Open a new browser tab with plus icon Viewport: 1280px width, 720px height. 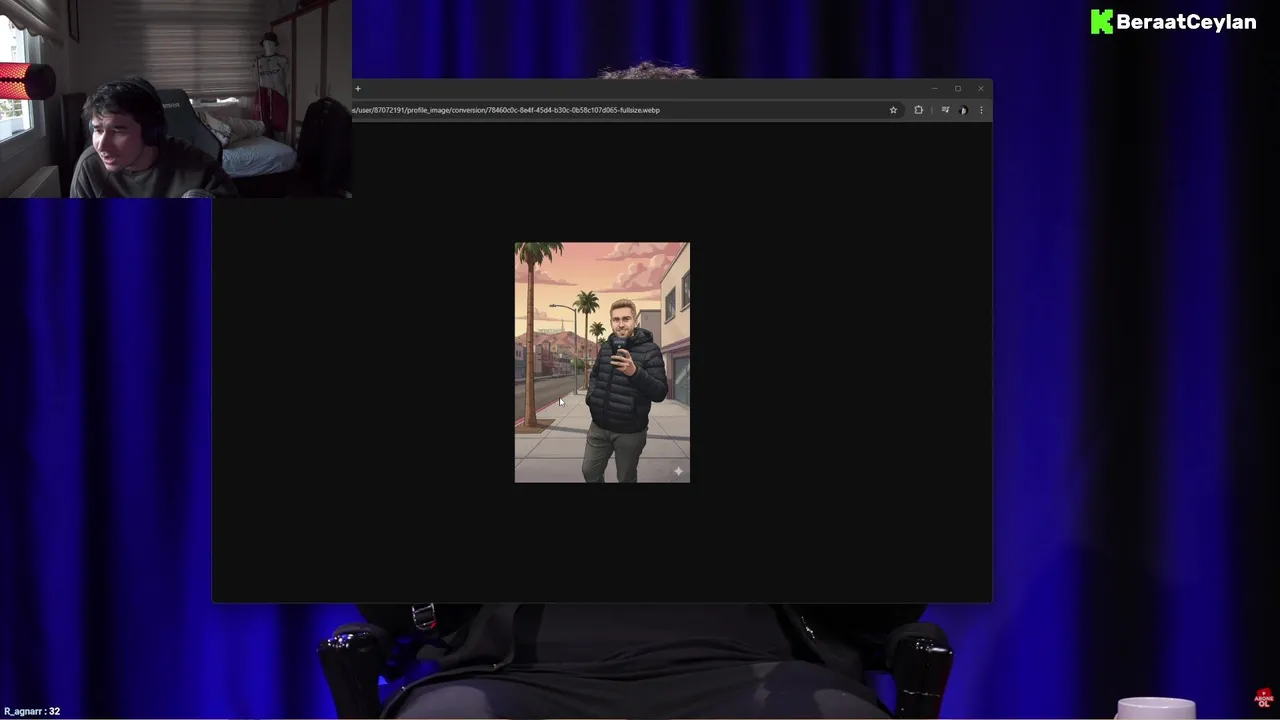(358, 89)
